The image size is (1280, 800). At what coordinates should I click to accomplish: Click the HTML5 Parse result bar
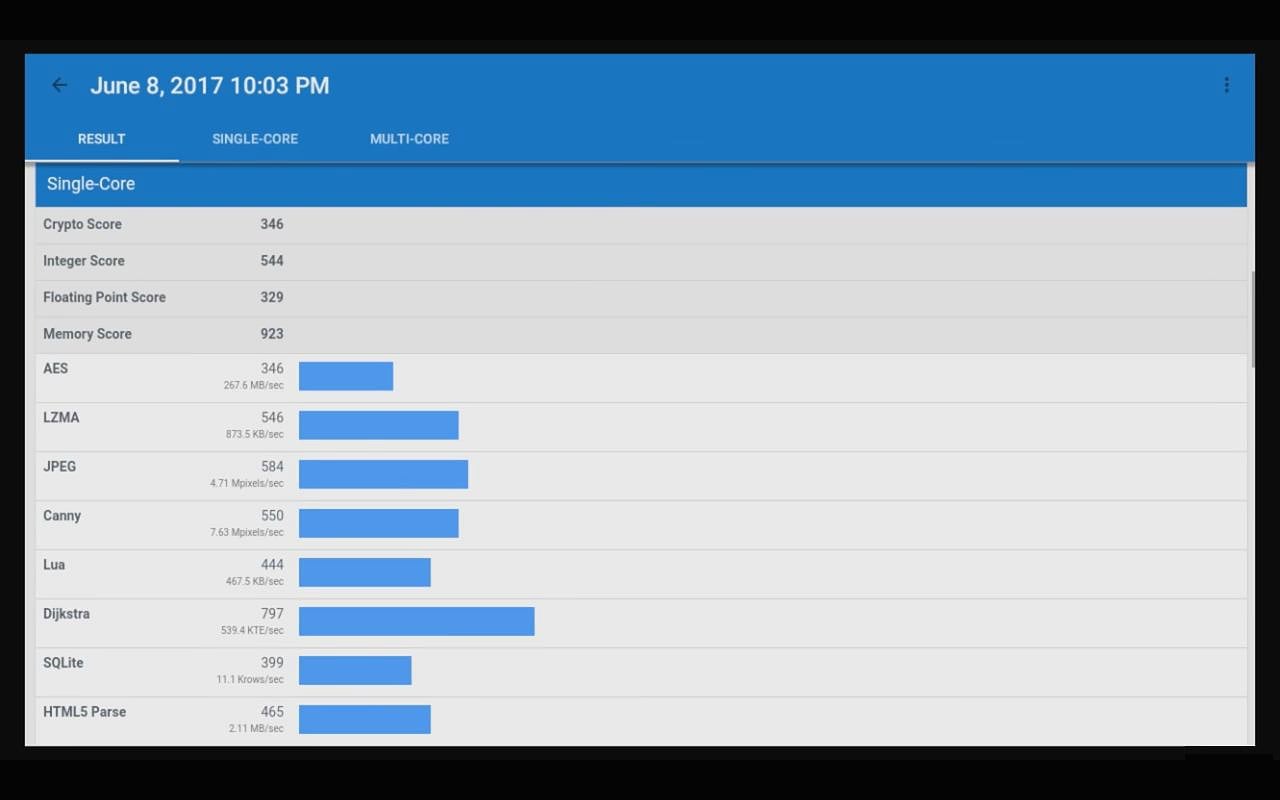coord(364,720)
